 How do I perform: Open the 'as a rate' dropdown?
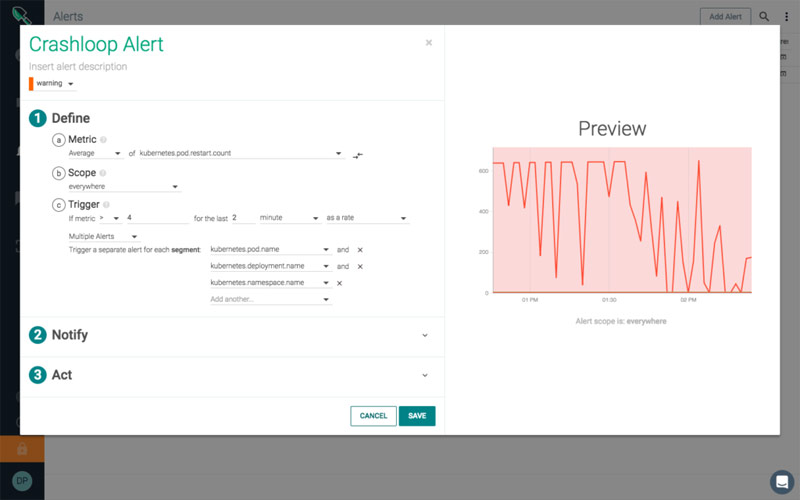pos(367,218)
